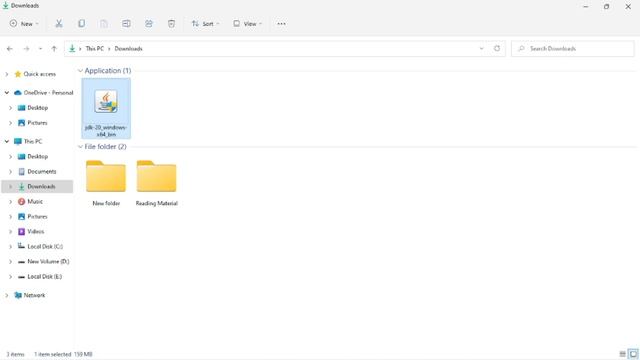Viewport: 640px width, 360px height.
Task: Expand the Videos tree node chevron
Action: (x=11, y=231)
